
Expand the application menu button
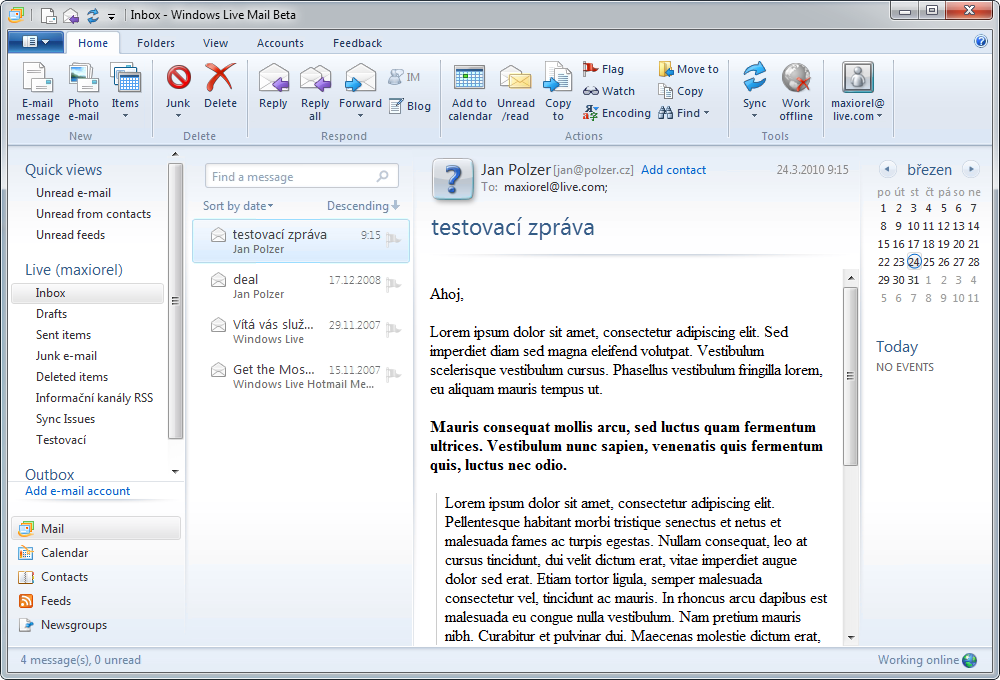[36, 42]
